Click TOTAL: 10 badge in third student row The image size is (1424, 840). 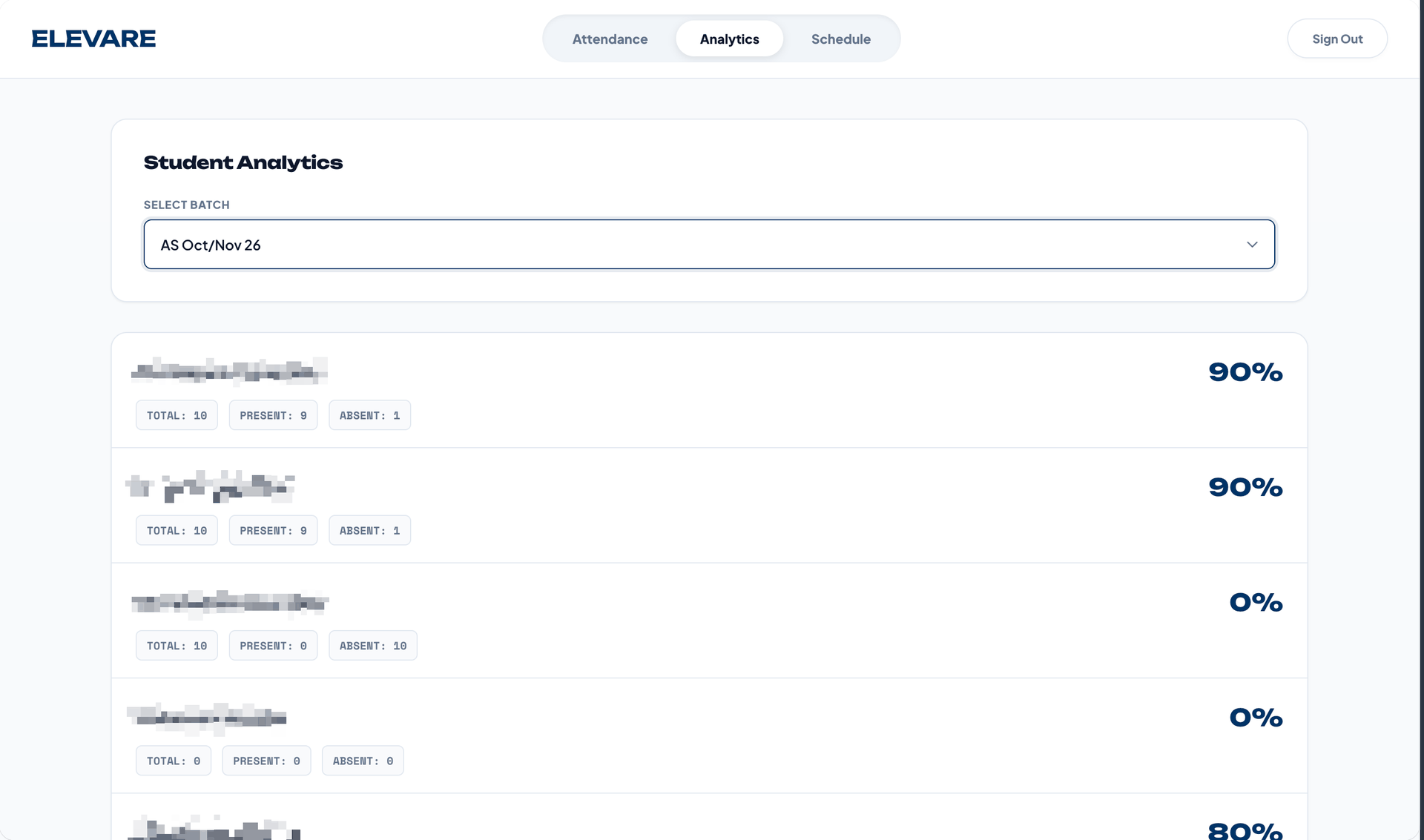177,646
